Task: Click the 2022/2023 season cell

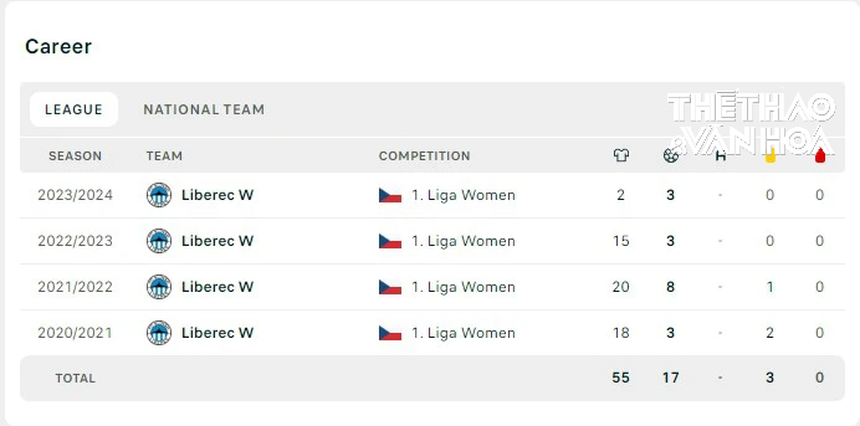Action: coord(75,241)
